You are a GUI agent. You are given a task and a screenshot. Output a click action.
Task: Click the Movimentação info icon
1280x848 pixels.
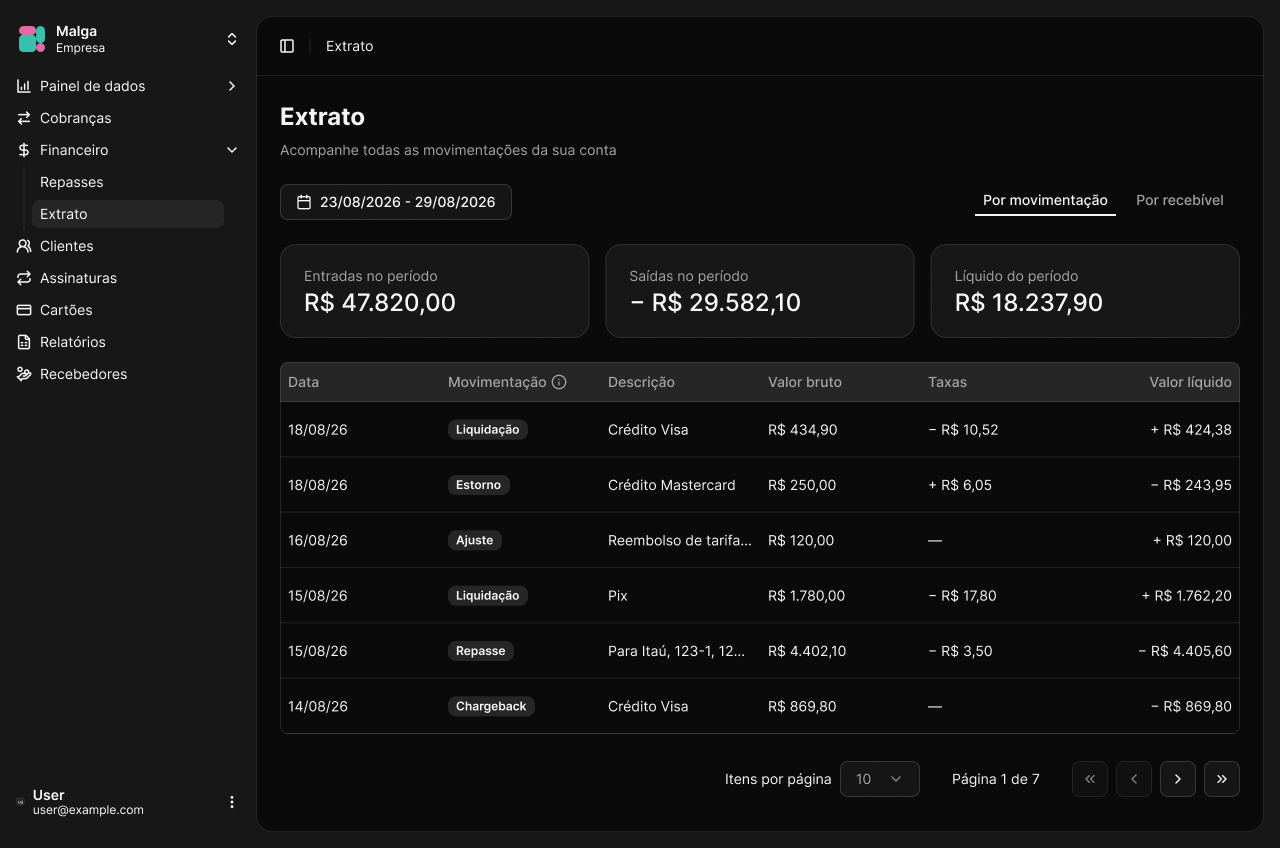point(559,382)
